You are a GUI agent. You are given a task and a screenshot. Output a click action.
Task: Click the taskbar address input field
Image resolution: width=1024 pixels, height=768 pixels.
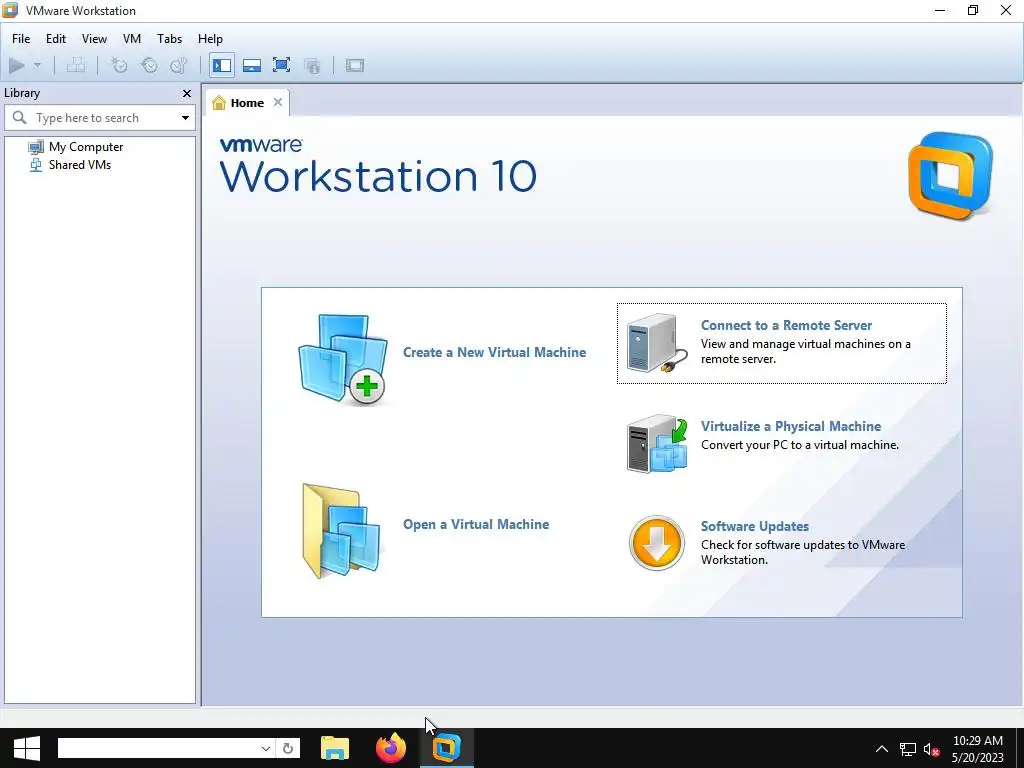(158, 748)
